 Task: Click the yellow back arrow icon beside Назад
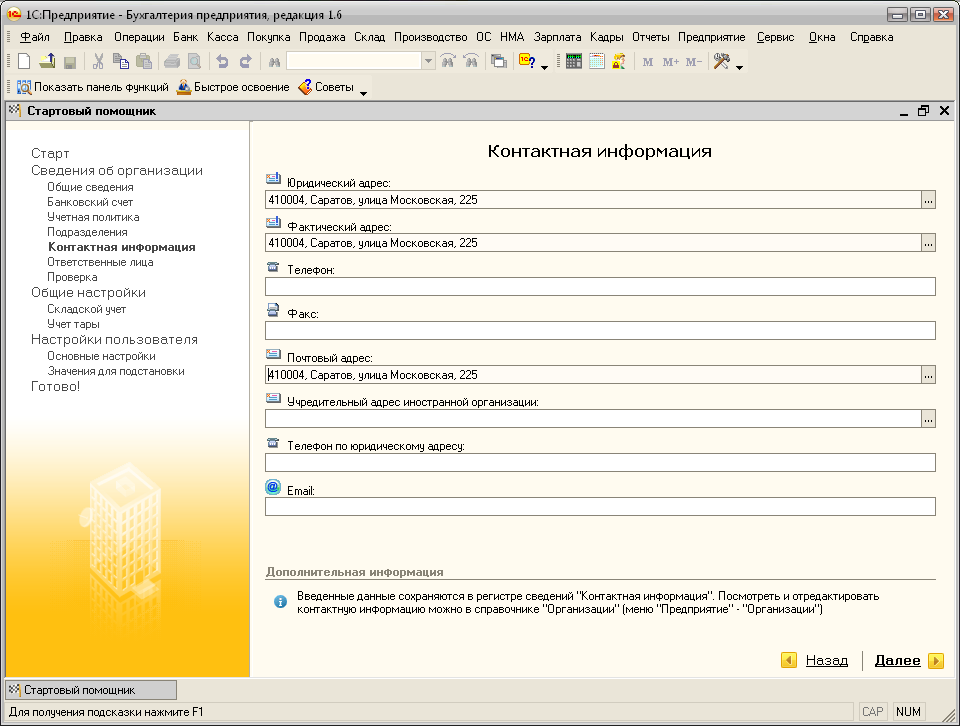coord(789,661)
